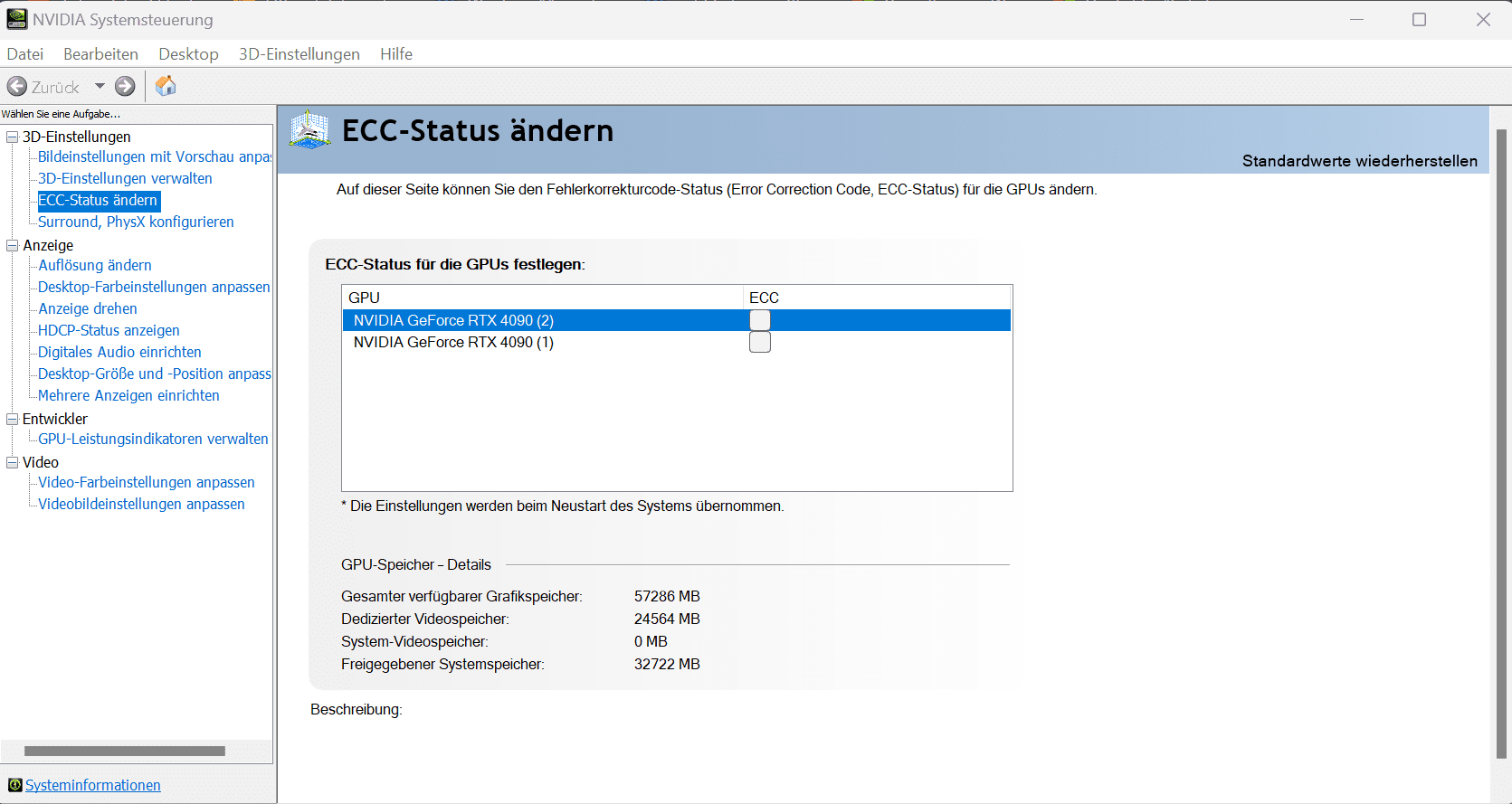Screen dimensions: 1512x804
Task: Go to the Home page icon
Action: pos(166,86)
